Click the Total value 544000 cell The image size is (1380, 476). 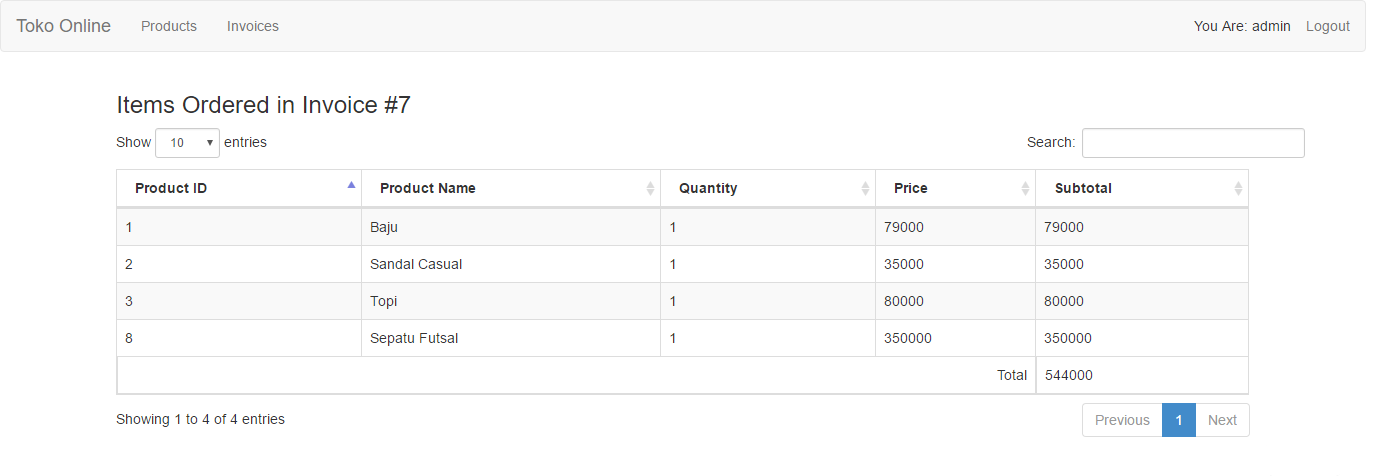coord(1069,375)
